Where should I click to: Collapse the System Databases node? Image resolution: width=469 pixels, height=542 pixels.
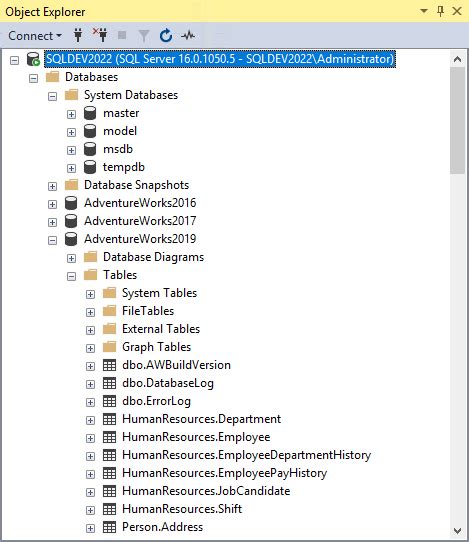click(x=53, y=96)
